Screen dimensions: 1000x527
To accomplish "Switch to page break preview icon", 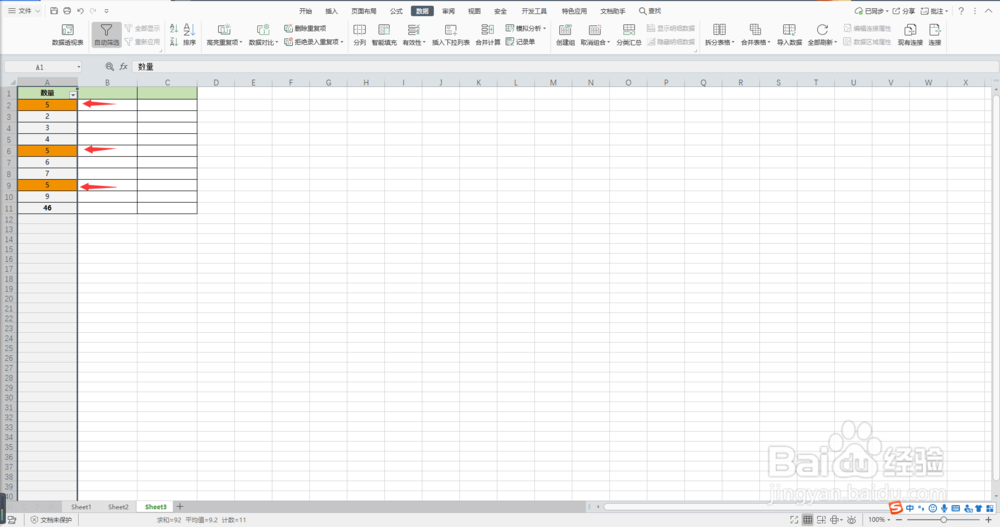I will tap(821, 520).
